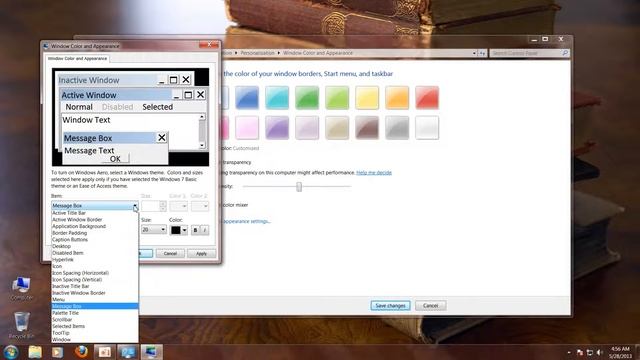Open the font Size dropdown showing 20
Image resolution: width=640 pixels, height=360 pixels.
click(x=153, y=230)
